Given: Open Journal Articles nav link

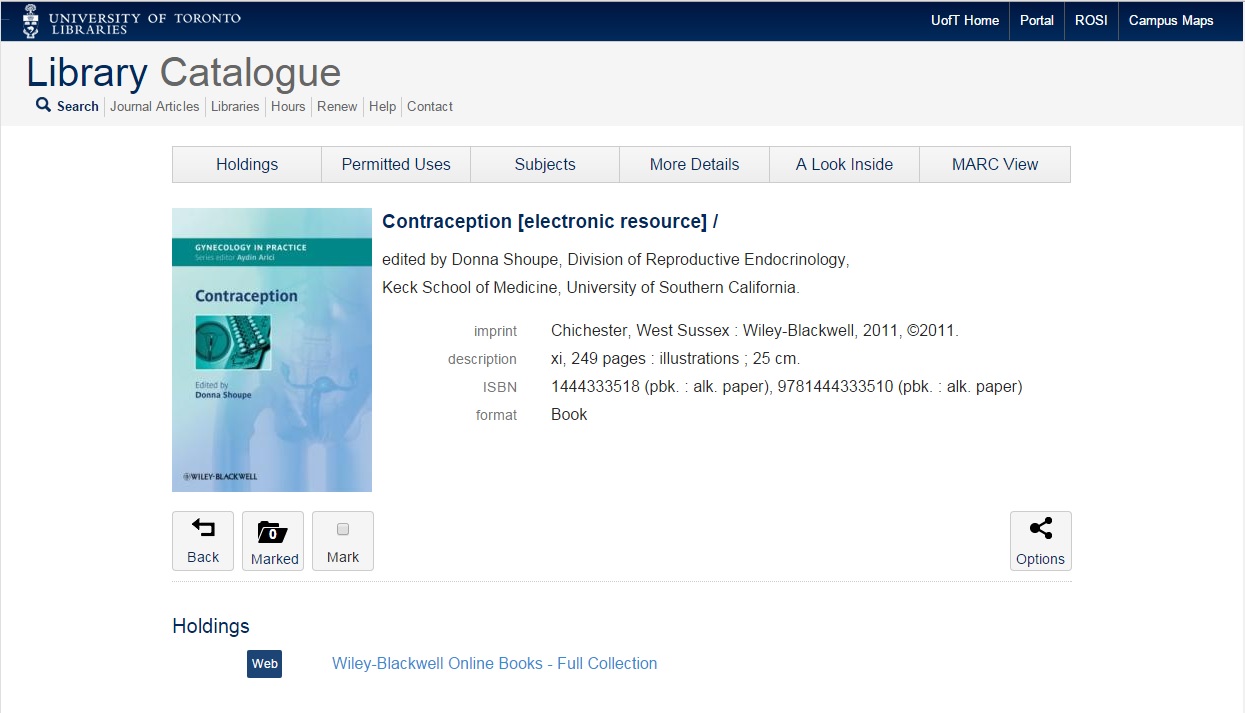Looking at the screenshot, I should 154,106.
